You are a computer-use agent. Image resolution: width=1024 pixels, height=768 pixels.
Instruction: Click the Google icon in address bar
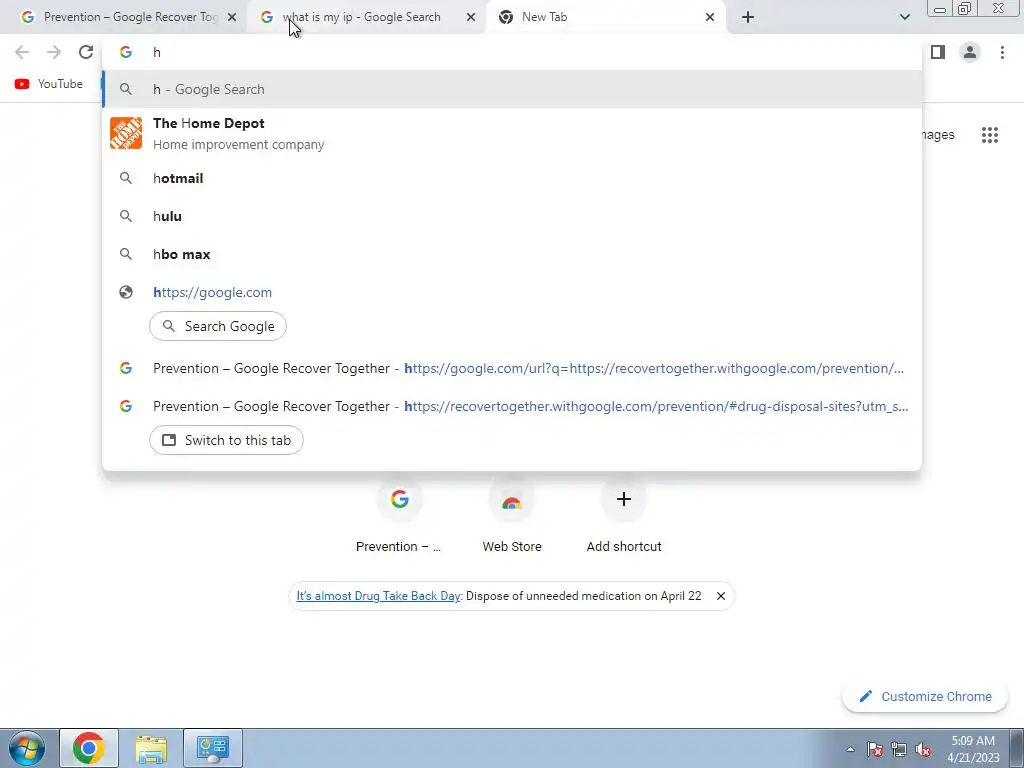point(126,52)
